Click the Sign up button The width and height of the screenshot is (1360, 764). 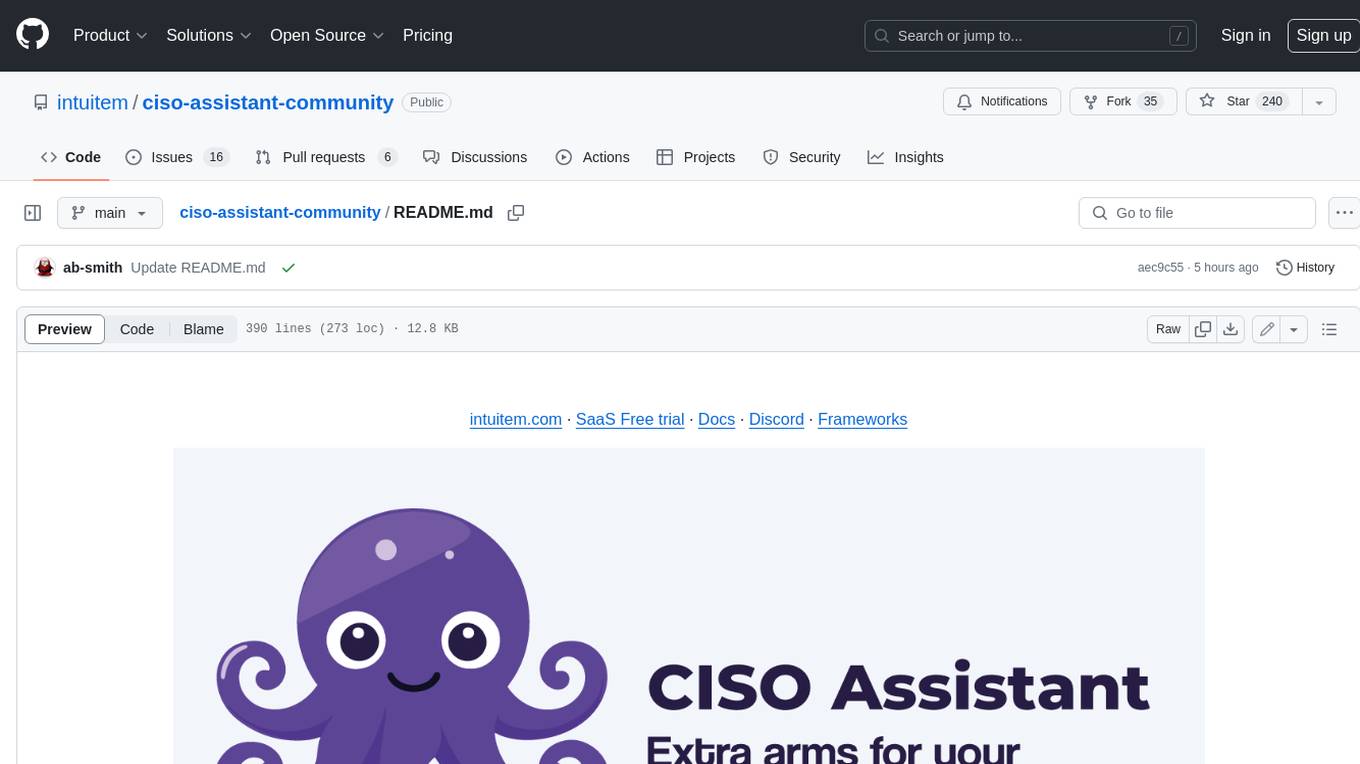pyautogui.click(x=1323, y=35)
